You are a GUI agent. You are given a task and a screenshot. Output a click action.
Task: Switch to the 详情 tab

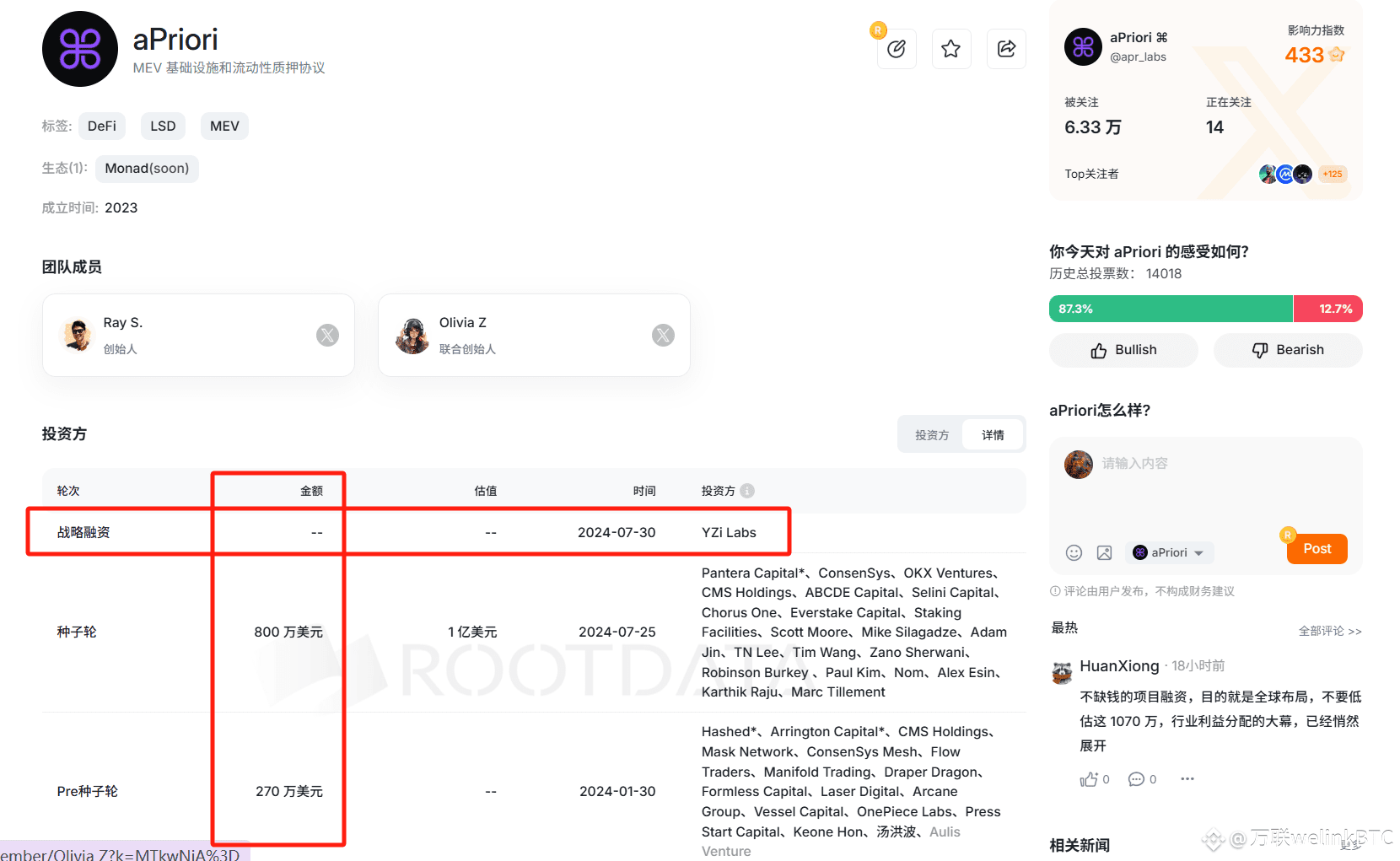click(993, 434)
